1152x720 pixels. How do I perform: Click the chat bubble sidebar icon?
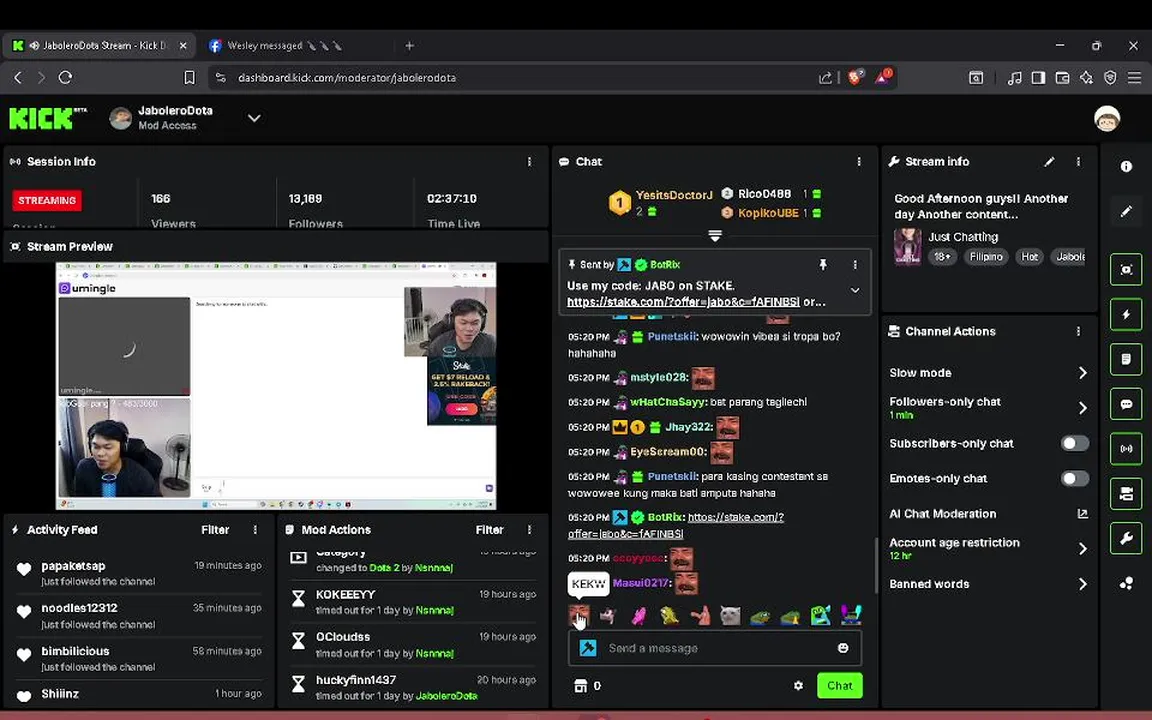pos(1126,404)
